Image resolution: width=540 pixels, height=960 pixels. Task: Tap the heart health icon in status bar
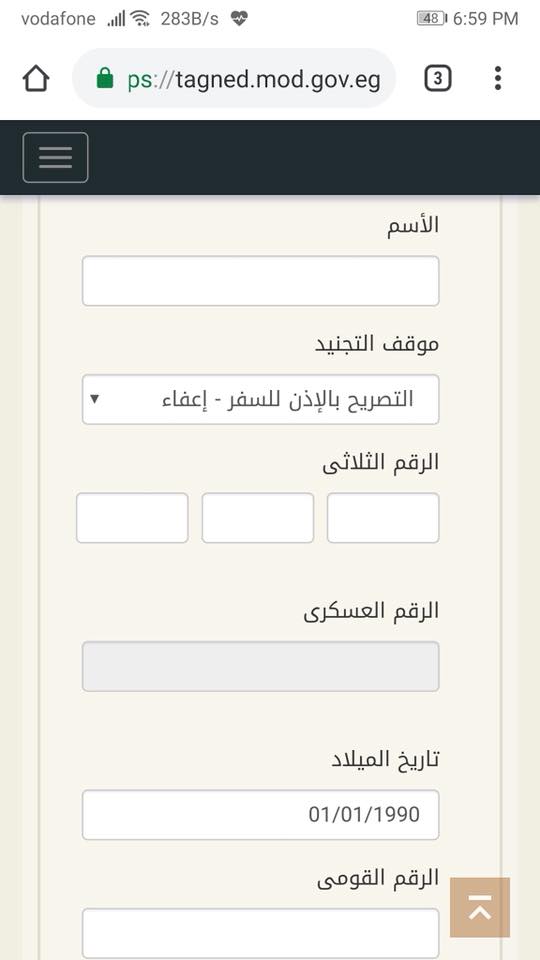click(239, 19)
